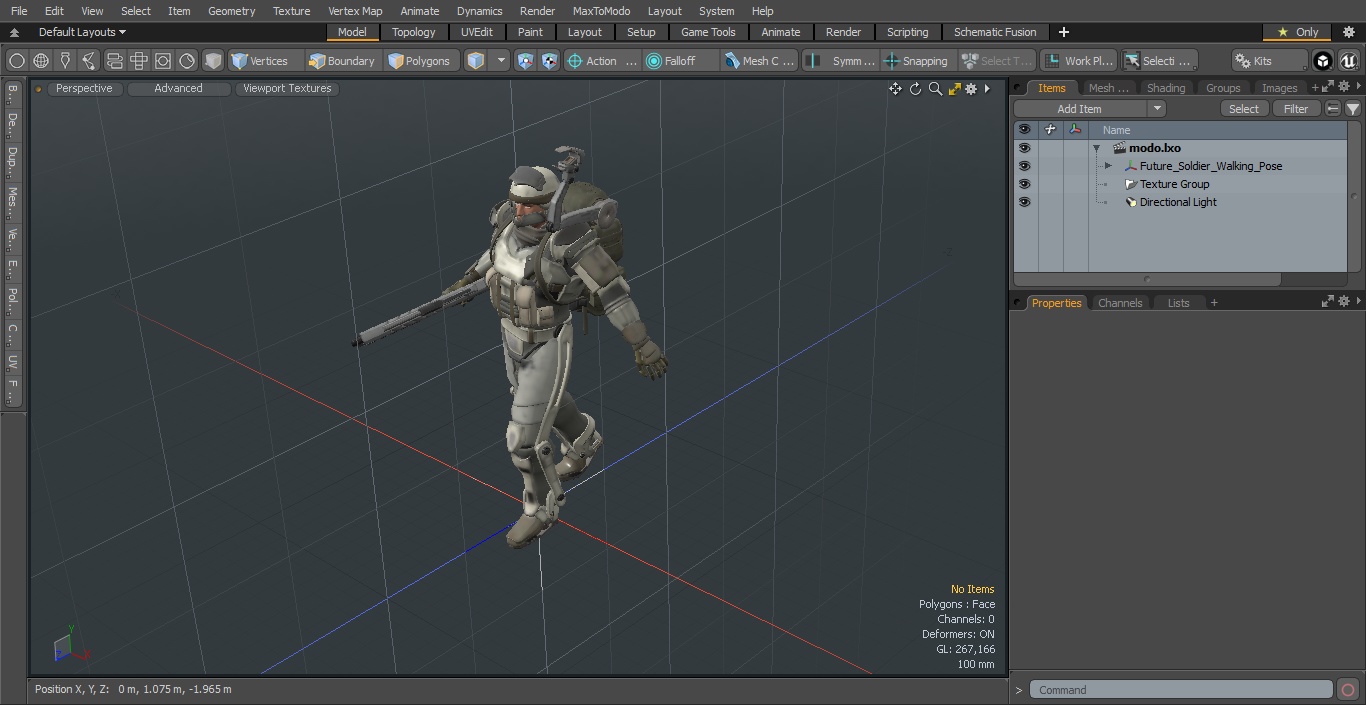Click the Viewport Textures button
The image size is (1366, 705).
click(x=287, y=88)
